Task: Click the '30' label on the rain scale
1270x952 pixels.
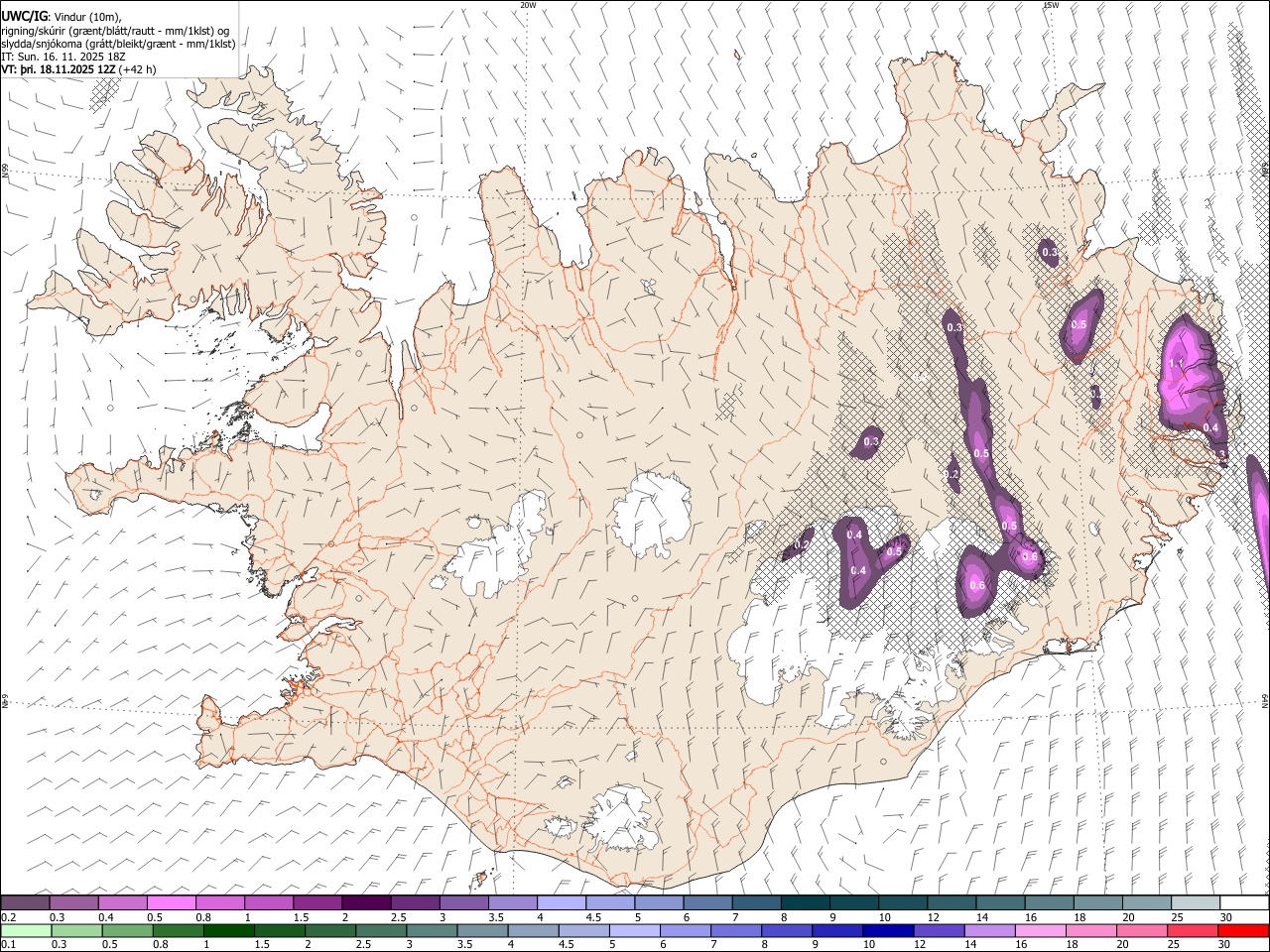Action: tap(1222, 945)
